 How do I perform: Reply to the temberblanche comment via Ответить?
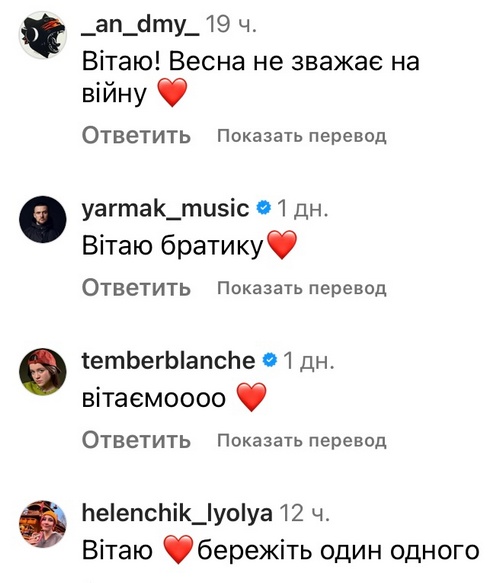point(136,440)
